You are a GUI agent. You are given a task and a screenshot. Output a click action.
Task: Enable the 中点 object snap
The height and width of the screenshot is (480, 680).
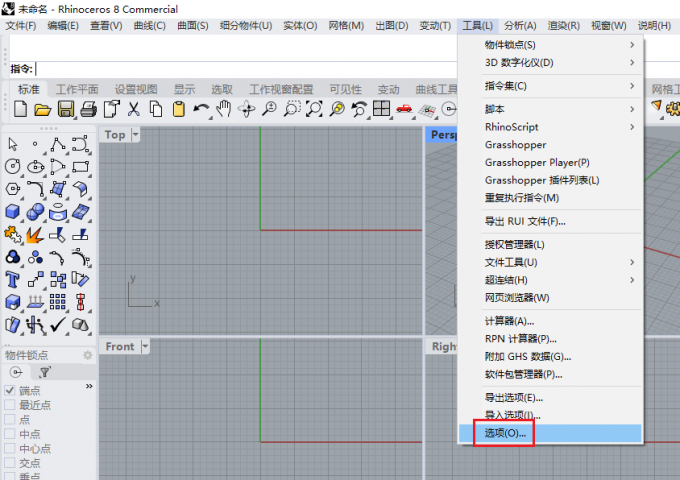point(10,434)
